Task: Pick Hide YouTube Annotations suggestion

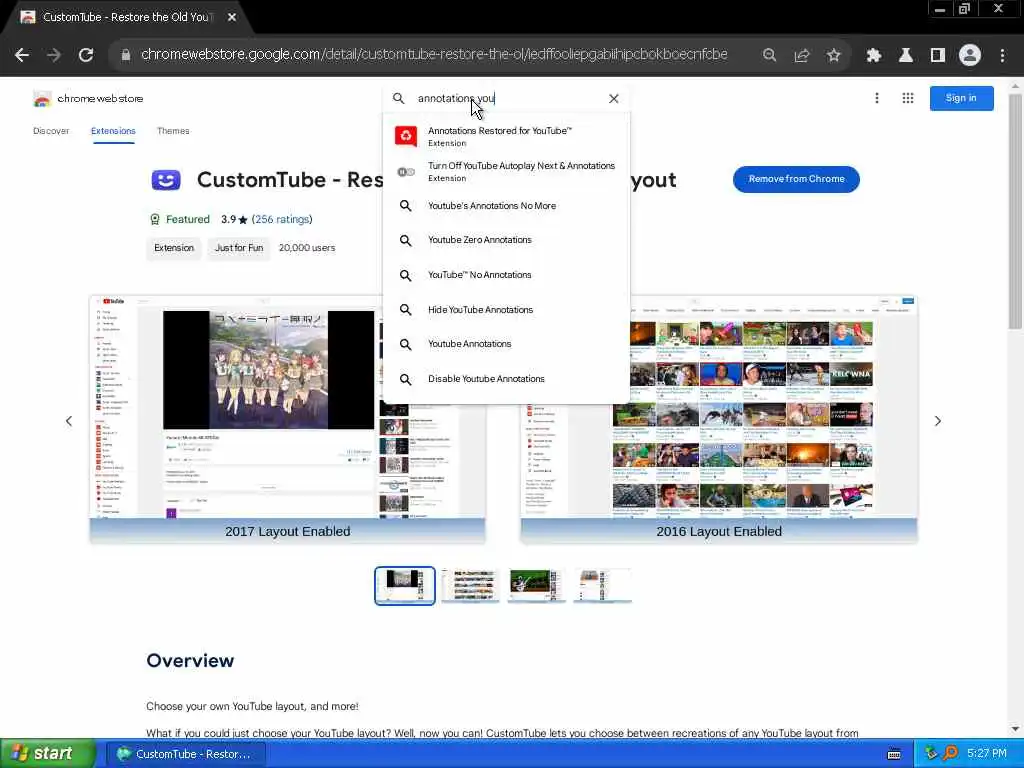Action: pos(506,310)
